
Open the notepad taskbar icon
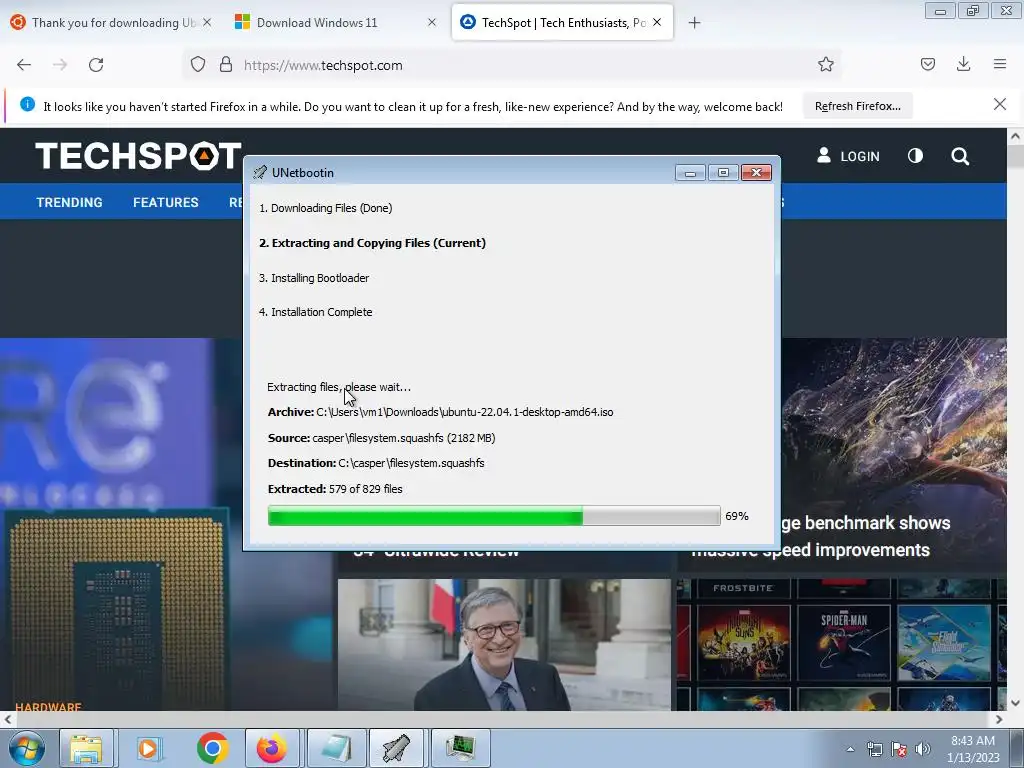coord(336,748)
